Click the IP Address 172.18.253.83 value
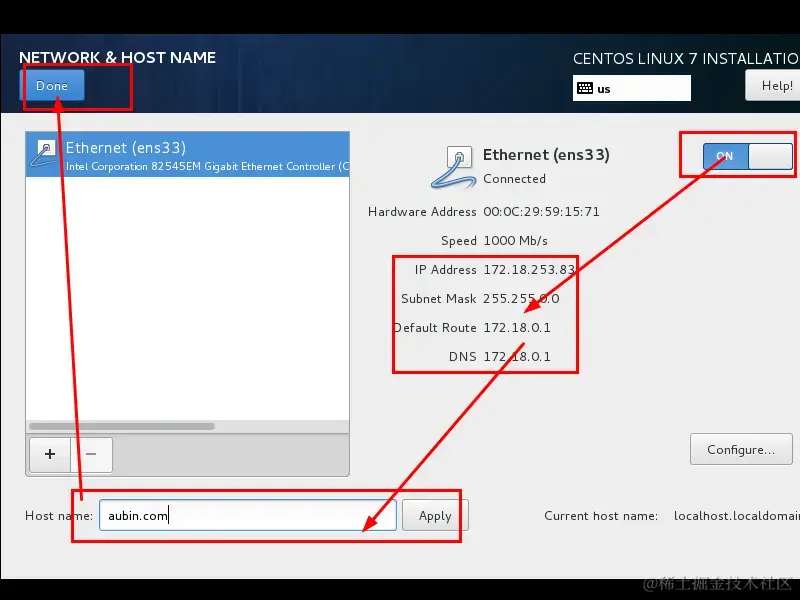Viewport: 800px width, 600px height. click(x=529, y=269)
